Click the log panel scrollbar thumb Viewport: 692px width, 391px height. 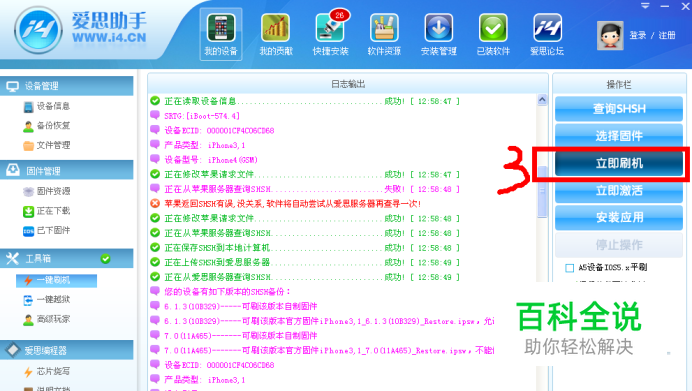542,192
